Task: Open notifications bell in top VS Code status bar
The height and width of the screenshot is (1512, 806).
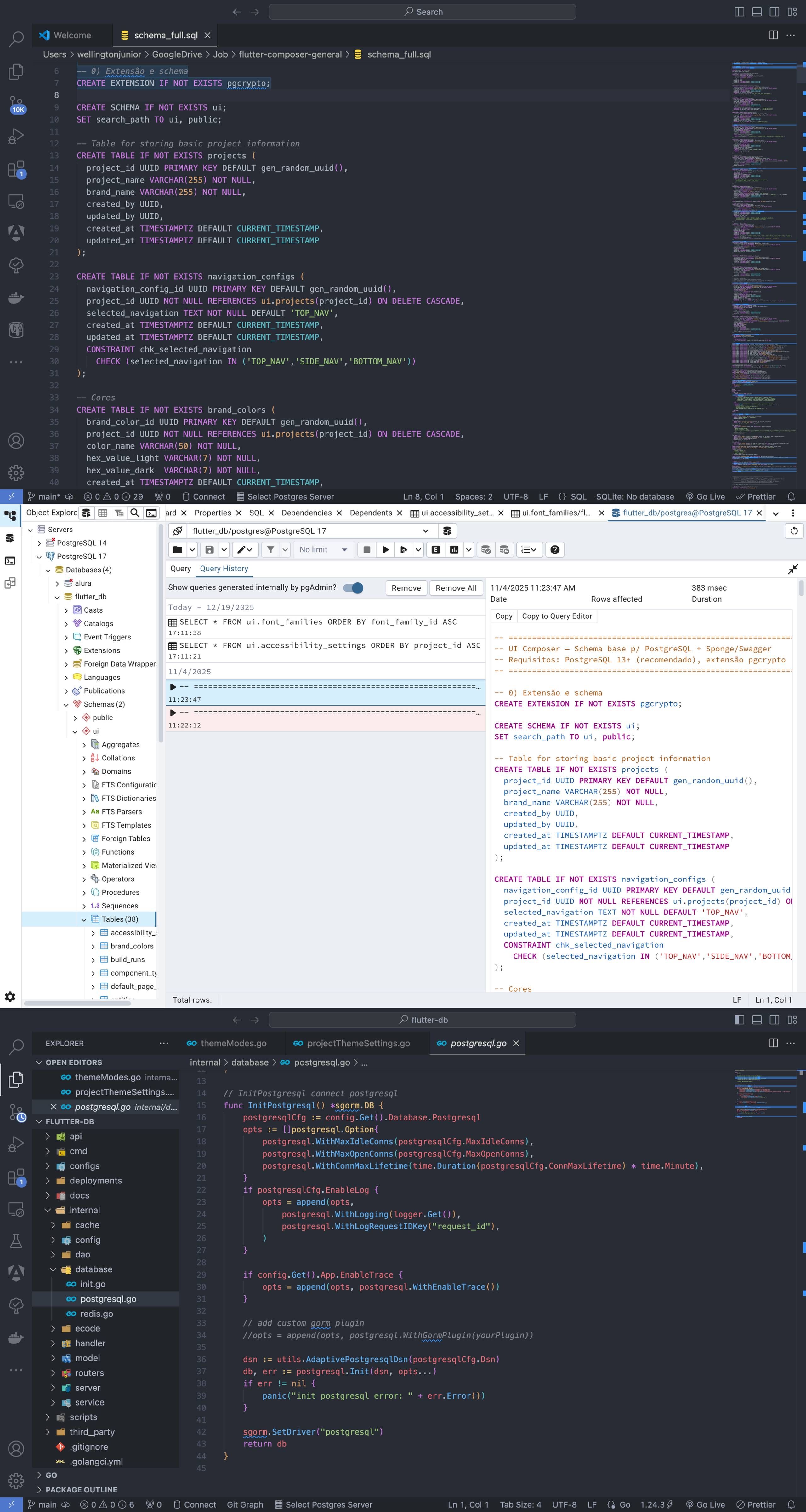Action: coord(791,496)
